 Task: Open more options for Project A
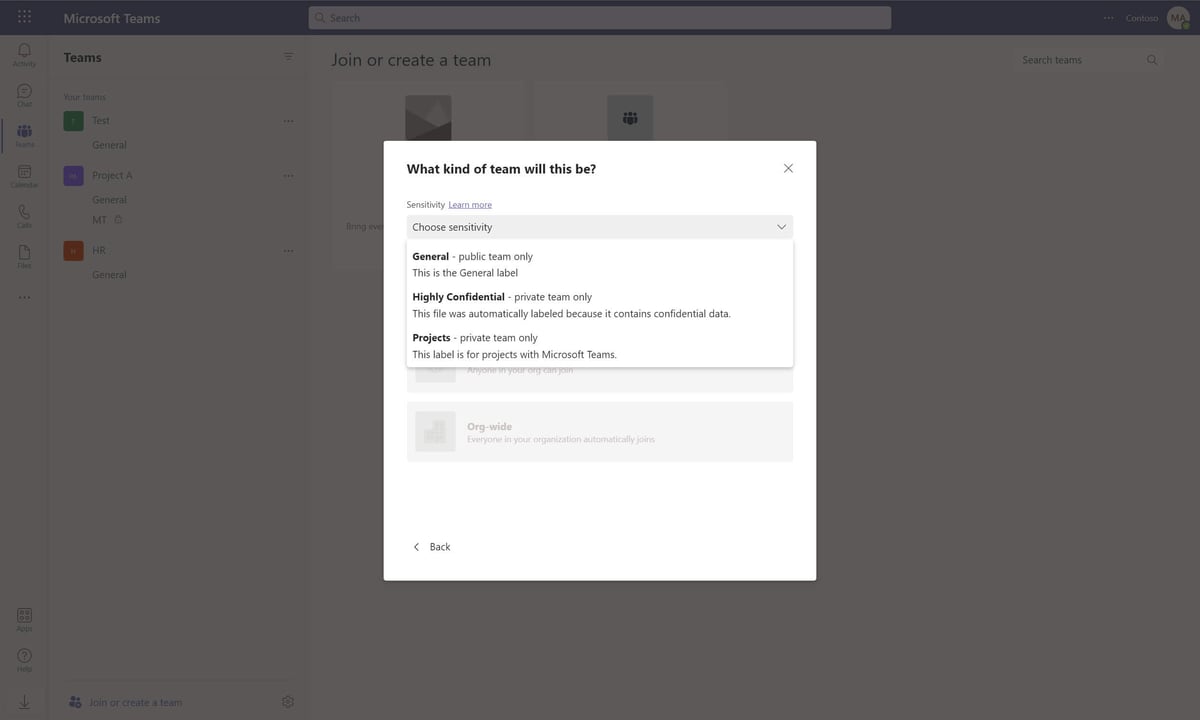tap(288, 175)
